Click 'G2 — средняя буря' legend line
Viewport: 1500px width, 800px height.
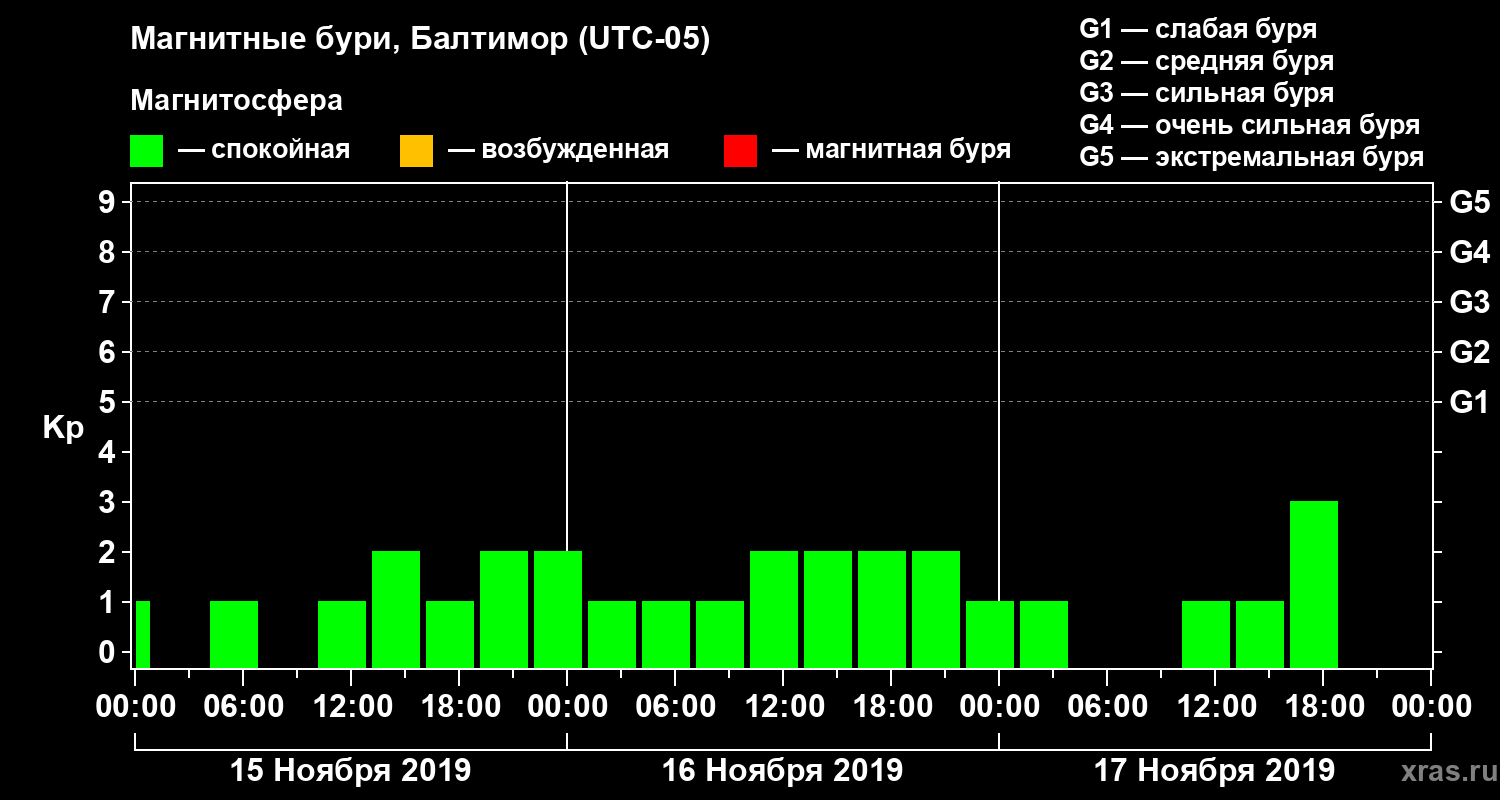click(x=1206, y=61)
